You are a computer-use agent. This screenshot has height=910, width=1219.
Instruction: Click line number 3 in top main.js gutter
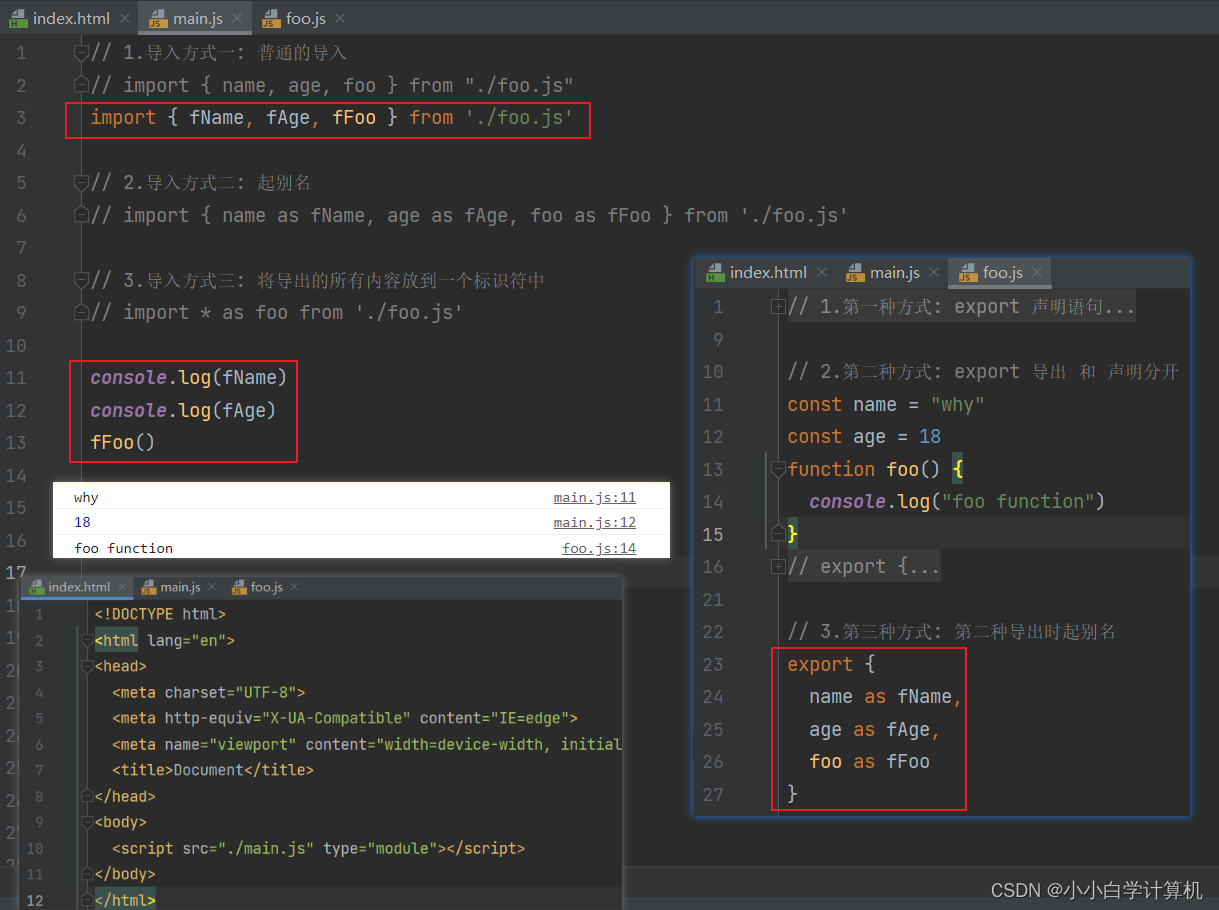pos(22,118)
